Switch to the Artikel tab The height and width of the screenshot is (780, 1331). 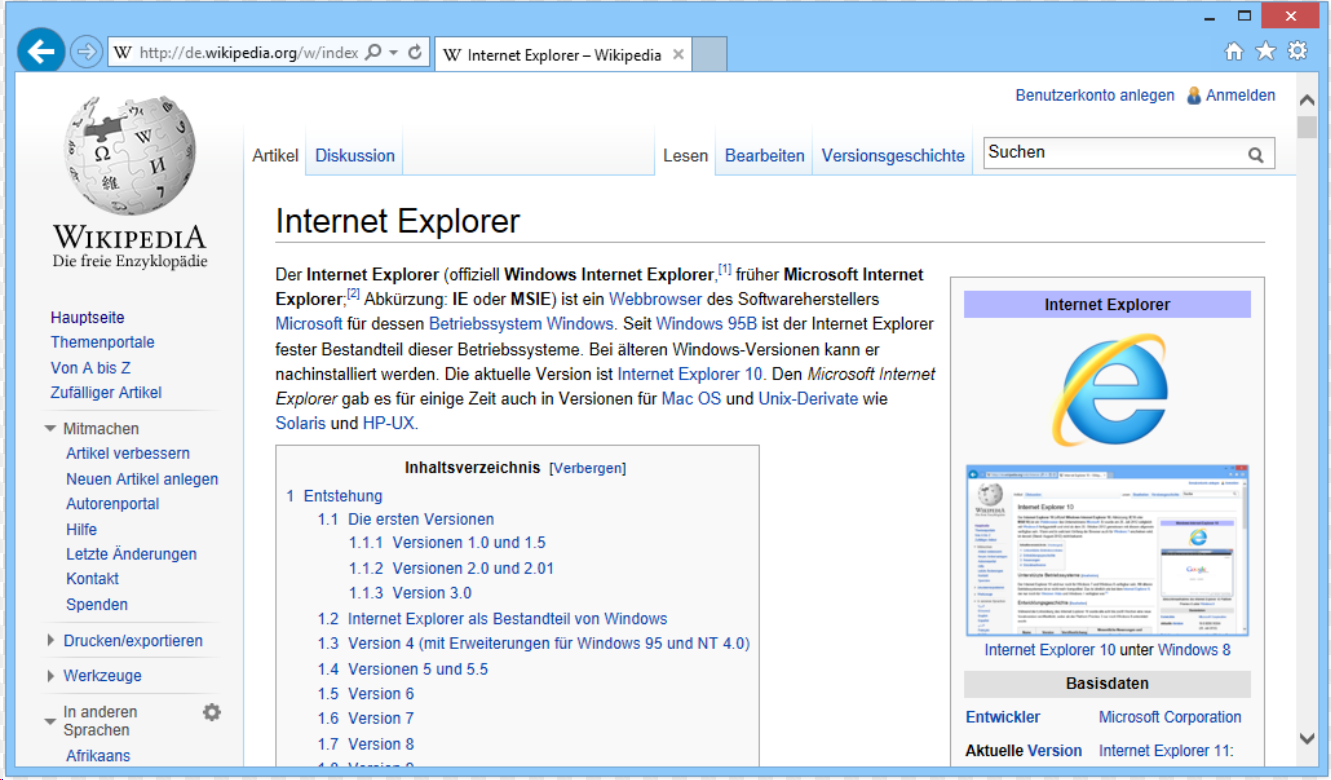[x=275, y=156]
